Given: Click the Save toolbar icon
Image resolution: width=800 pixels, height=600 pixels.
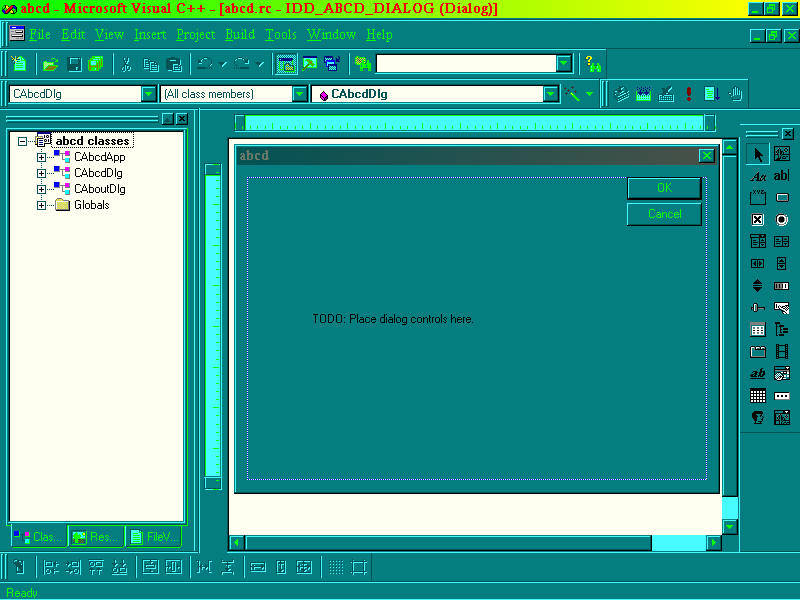Looking at the screenshot, I should click(x=74, y=64).
